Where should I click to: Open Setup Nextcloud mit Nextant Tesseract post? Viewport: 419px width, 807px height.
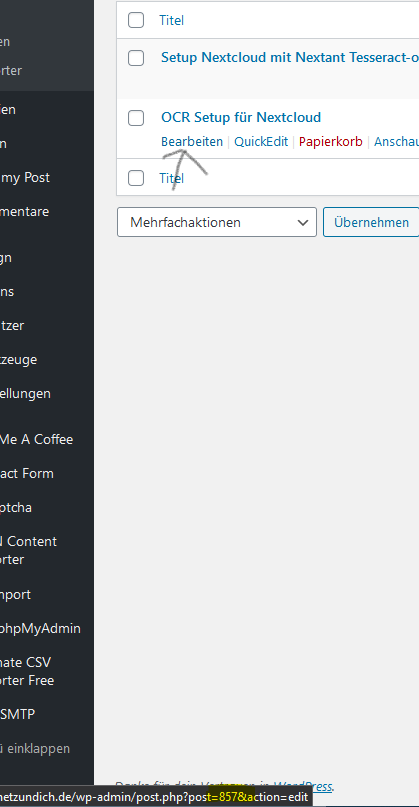290,57
